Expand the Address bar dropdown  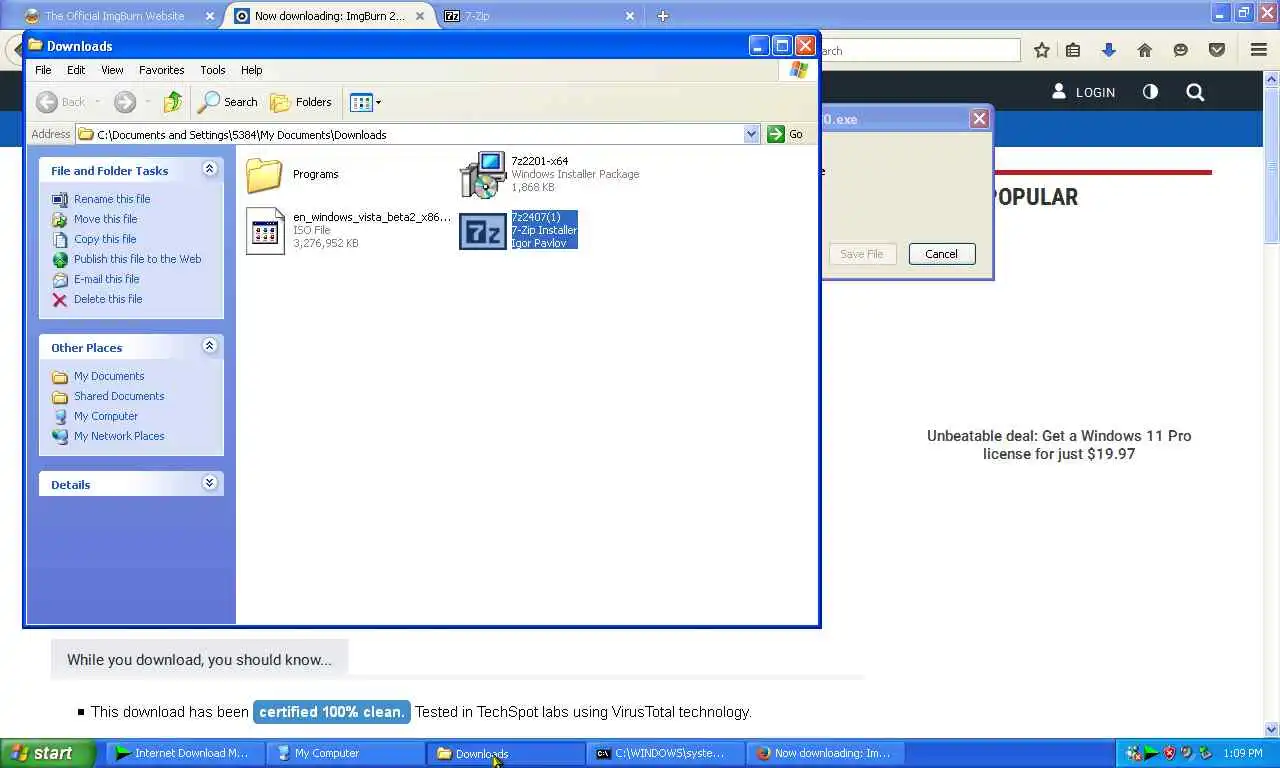click(x=751, y=134)
